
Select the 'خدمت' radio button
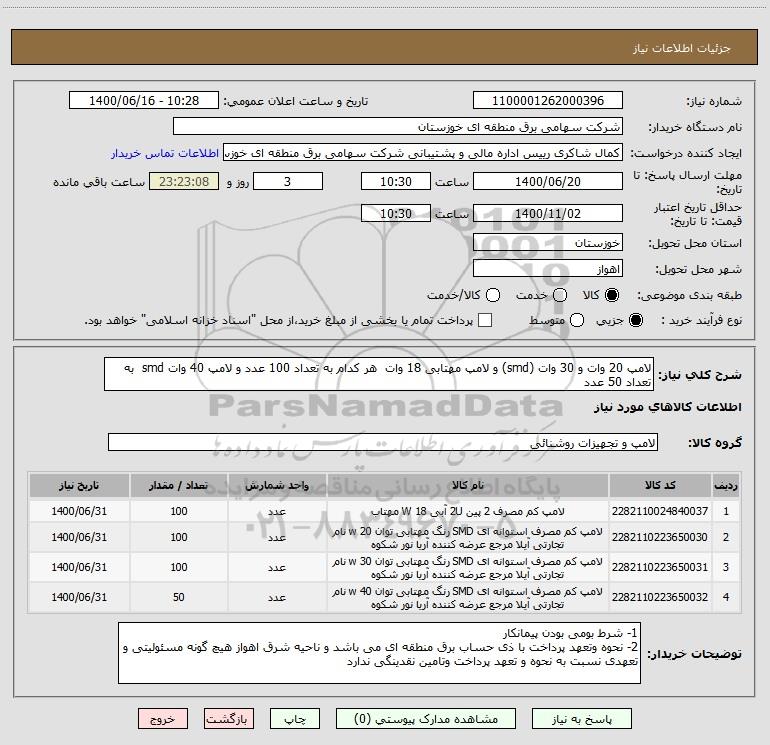click(559, 296)
